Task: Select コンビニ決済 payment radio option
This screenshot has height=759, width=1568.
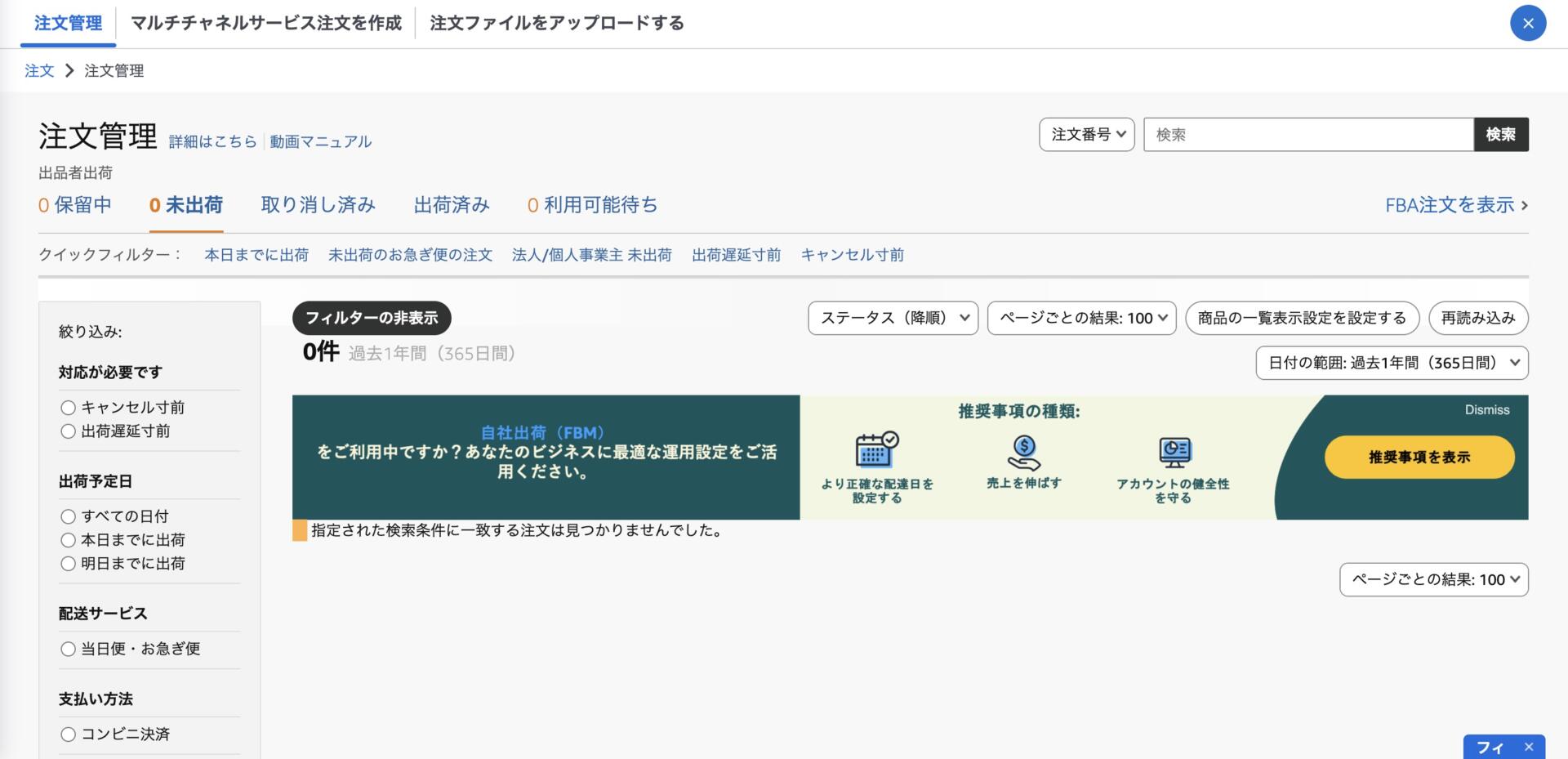Action: (68, 734)
